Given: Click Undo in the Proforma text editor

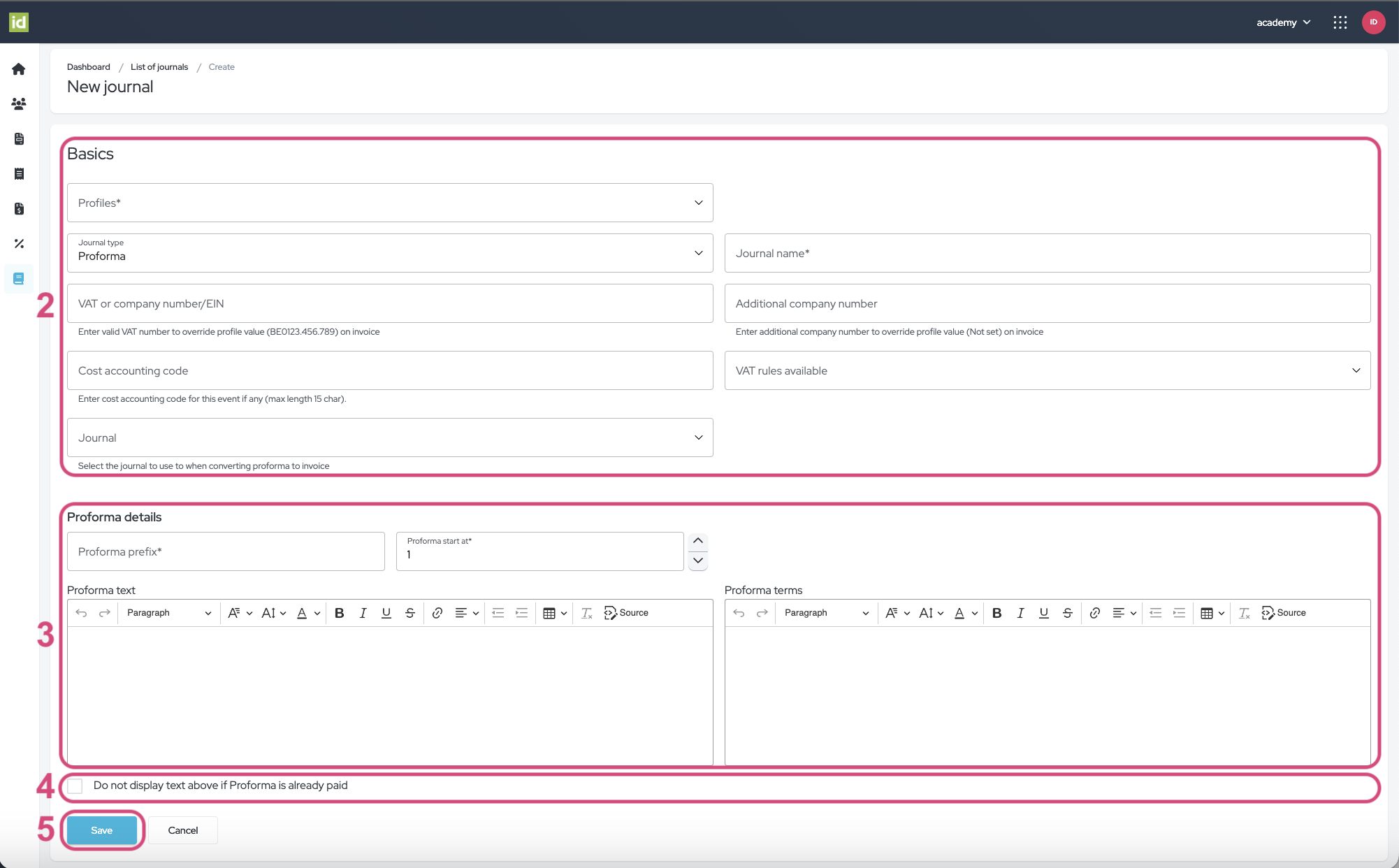Looking at the screenshot, I should click(81, 613).
